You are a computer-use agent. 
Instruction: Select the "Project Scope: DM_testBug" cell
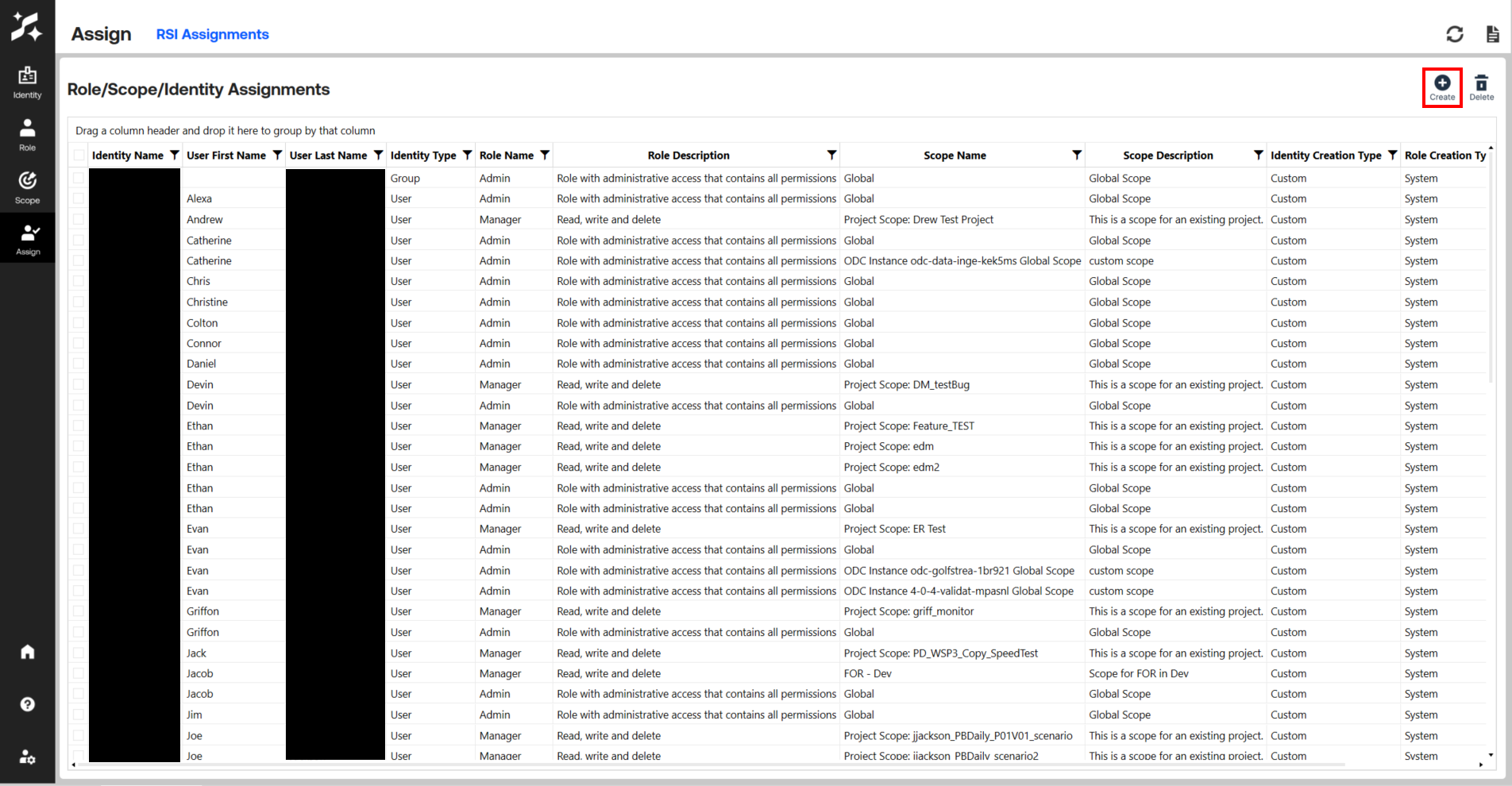coord(962,384)
